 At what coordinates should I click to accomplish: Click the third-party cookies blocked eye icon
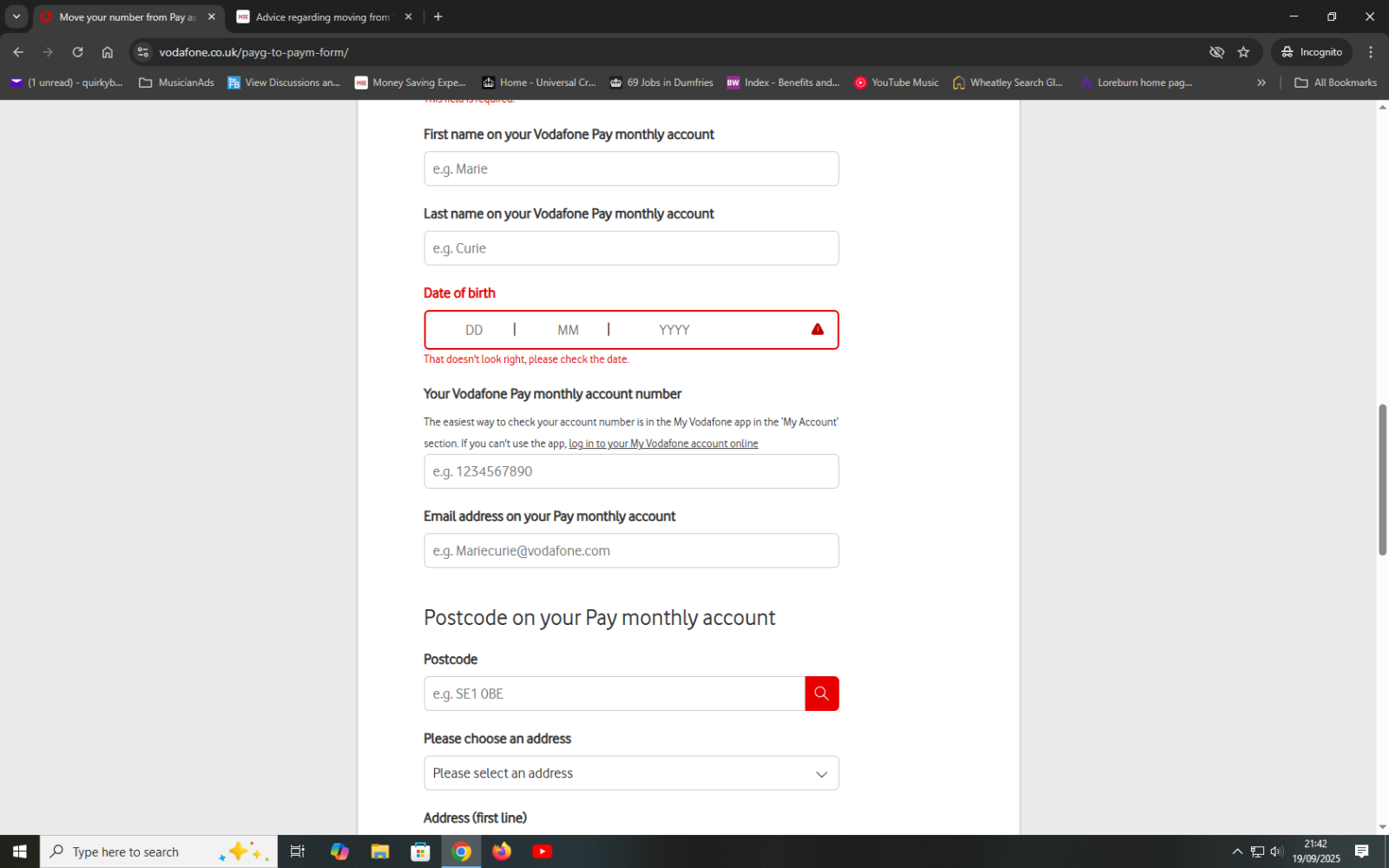click(1216, 52)
